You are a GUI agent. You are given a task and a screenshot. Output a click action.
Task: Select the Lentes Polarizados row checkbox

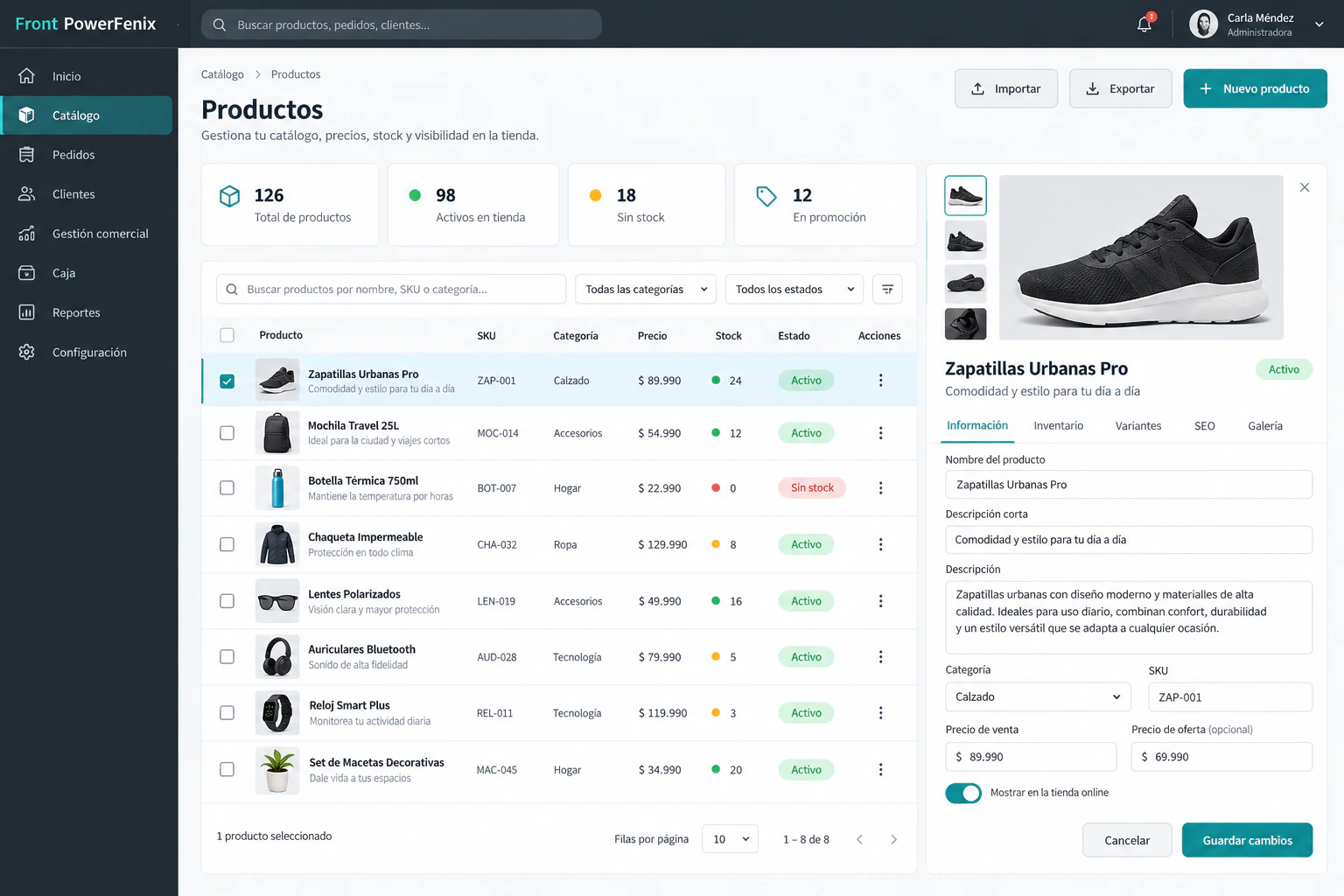coord(227,601)
